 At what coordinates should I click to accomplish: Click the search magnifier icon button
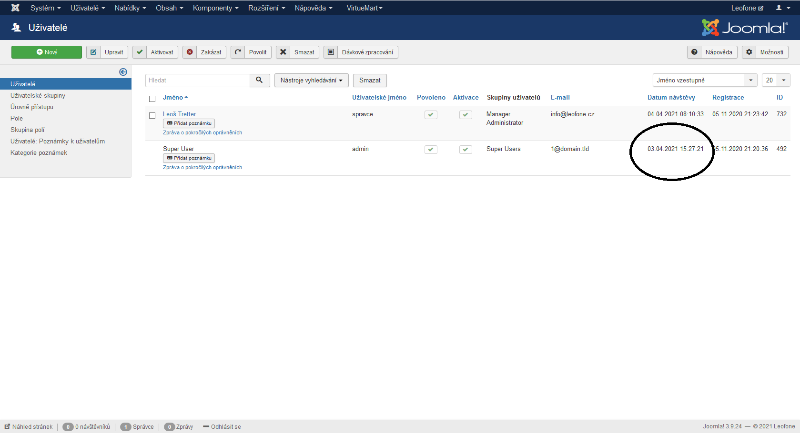[259, 80]
